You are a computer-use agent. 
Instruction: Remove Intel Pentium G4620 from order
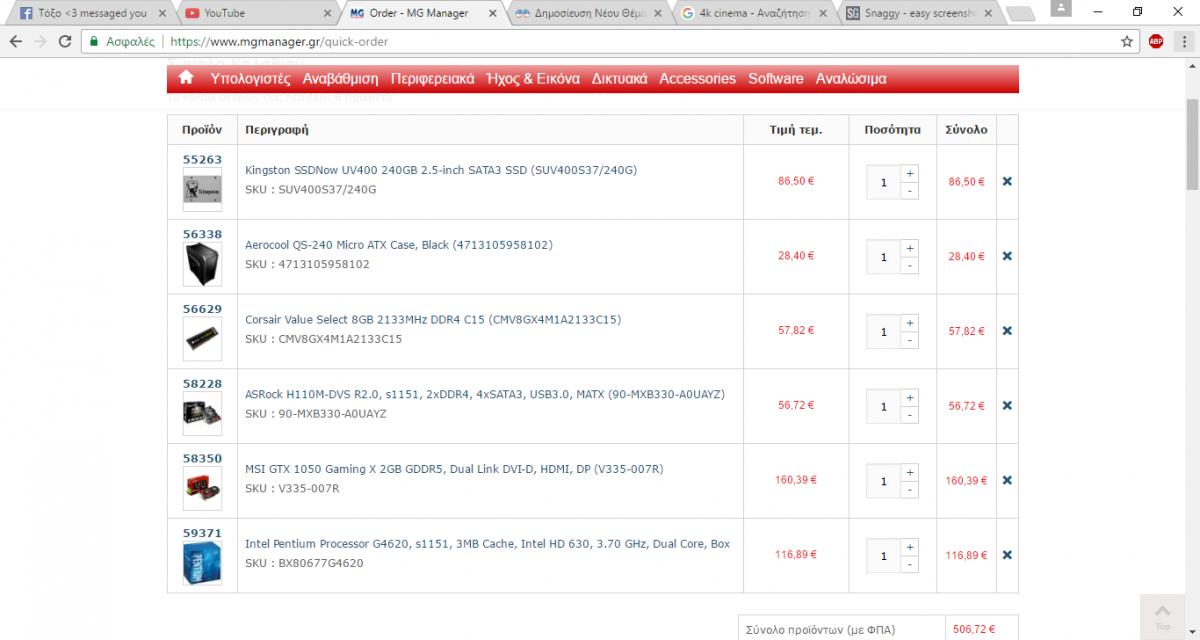click(x=1007, y=555)
